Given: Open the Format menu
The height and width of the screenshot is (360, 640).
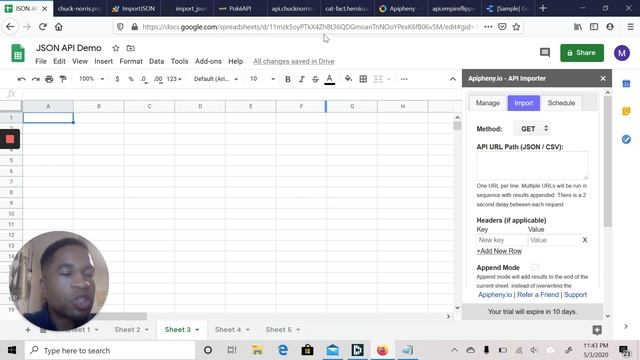Looking at the screenshot, I should click(x=131, y=61).
